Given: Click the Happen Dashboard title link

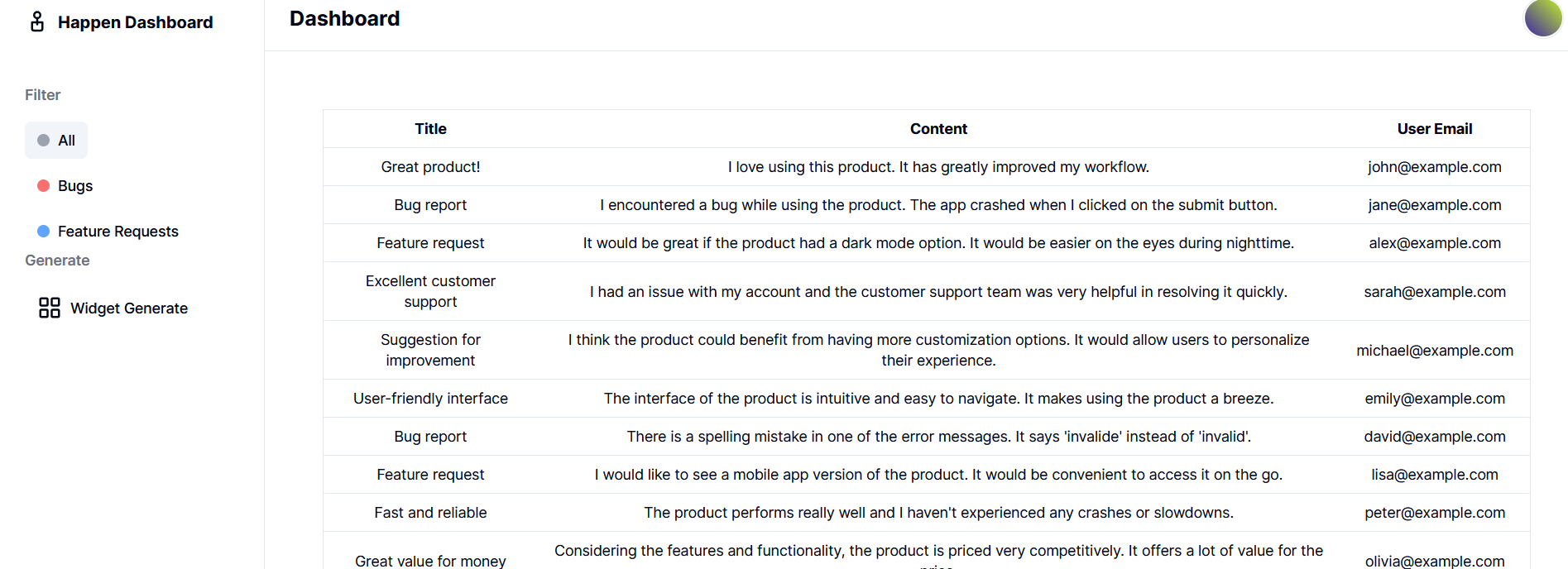Looking at the screenshot, I should point(135,22).
